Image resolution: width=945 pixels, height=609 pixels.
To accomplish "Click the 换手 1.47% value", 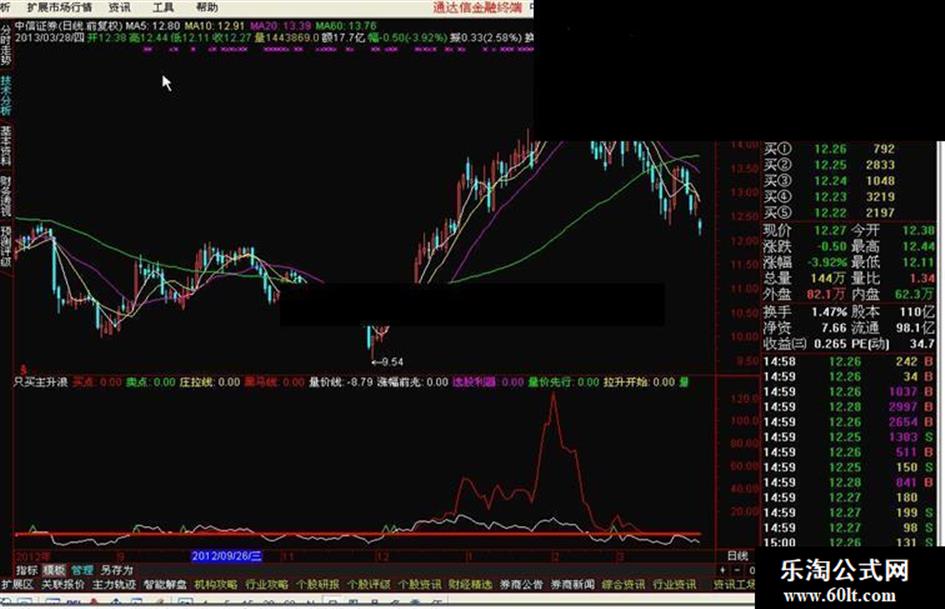I will (829, 312).
